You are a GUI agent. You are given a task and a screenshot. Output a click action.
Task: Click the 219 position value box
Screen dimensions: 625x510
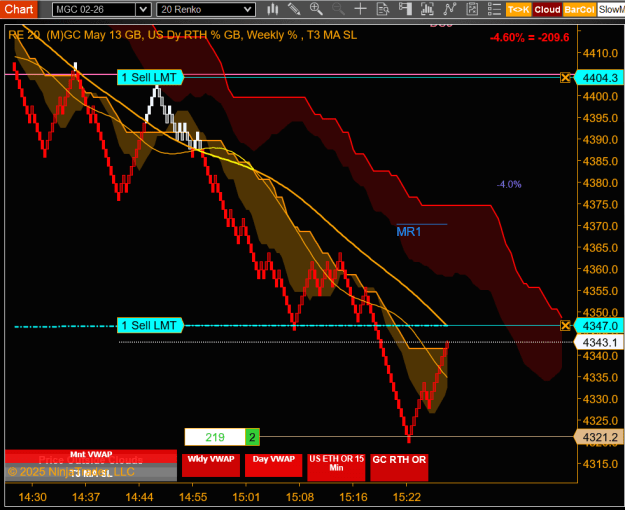pos(215,437)
